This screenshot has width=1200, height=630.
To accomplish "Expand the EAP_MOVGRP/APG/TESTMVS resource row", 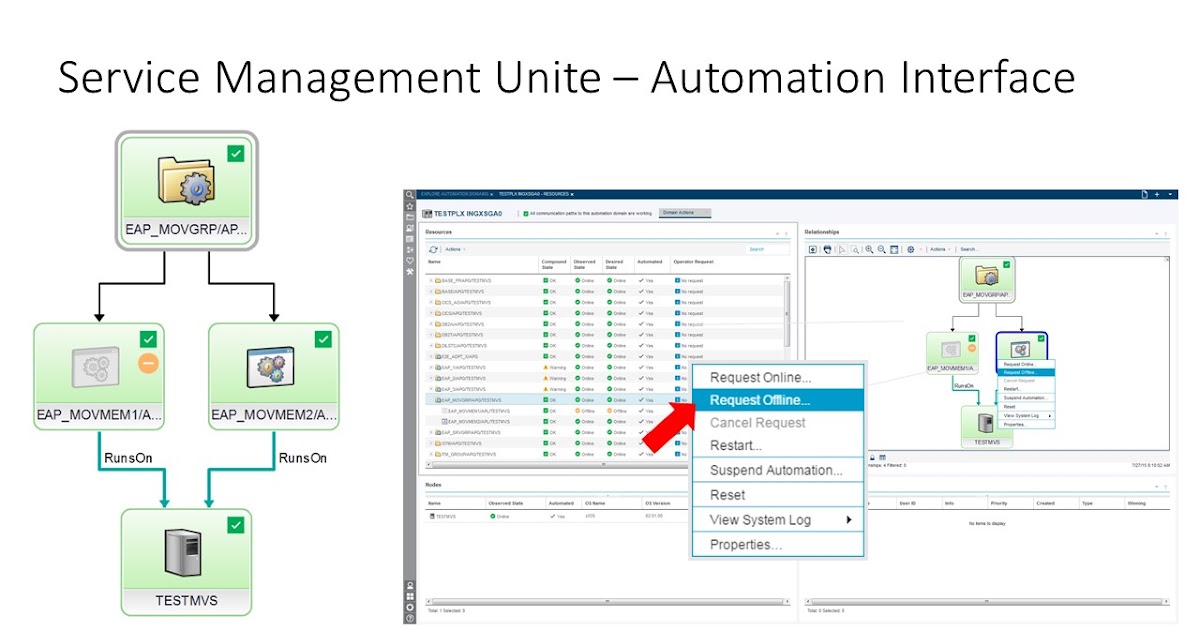I will [x=430, y=397].
